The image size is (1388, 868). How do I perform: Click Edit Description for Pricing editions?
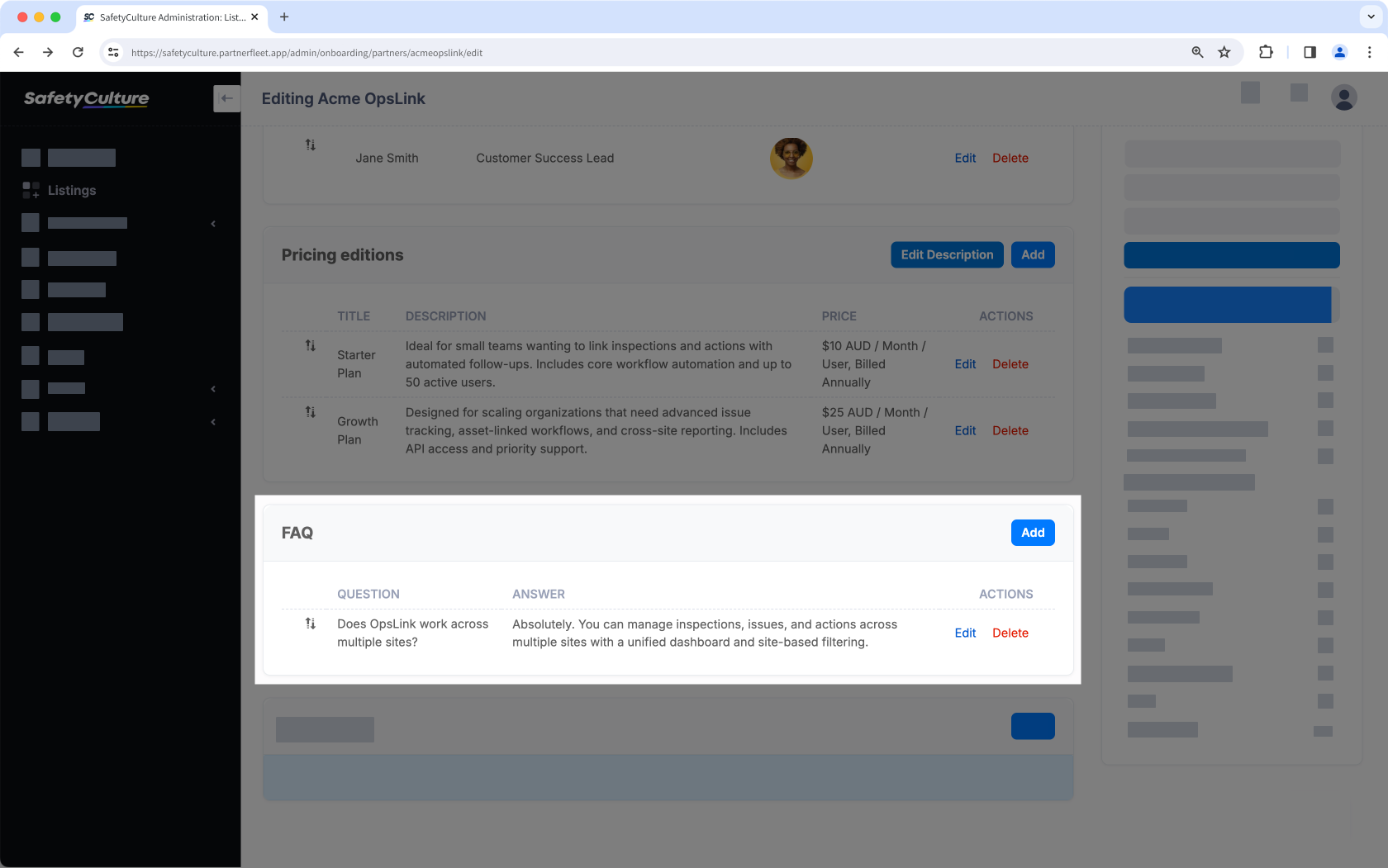(x=947, y=254)
